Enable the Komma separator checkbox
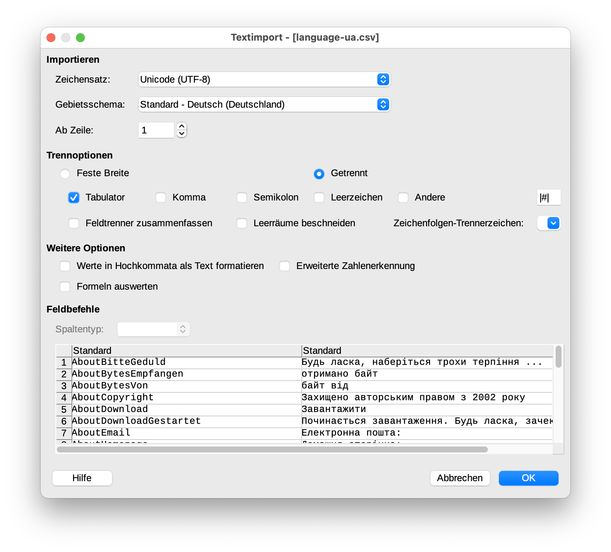Viewport: 611px width, 552px height. point(161,198)
